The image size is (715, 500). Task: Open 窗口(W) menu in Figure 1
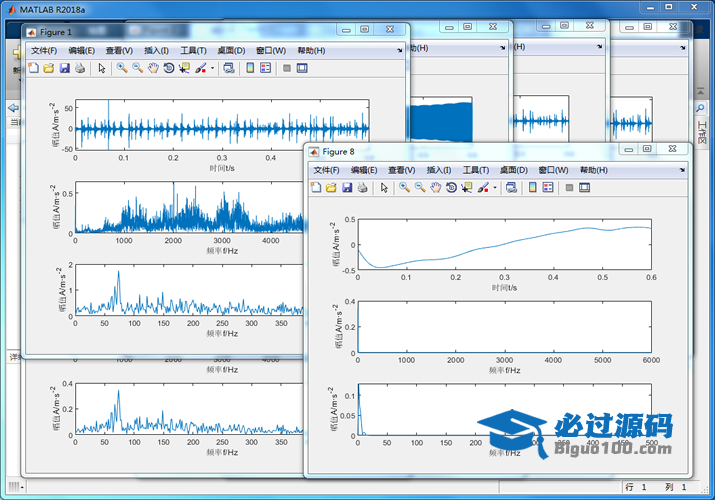click(x=271, y=51)
